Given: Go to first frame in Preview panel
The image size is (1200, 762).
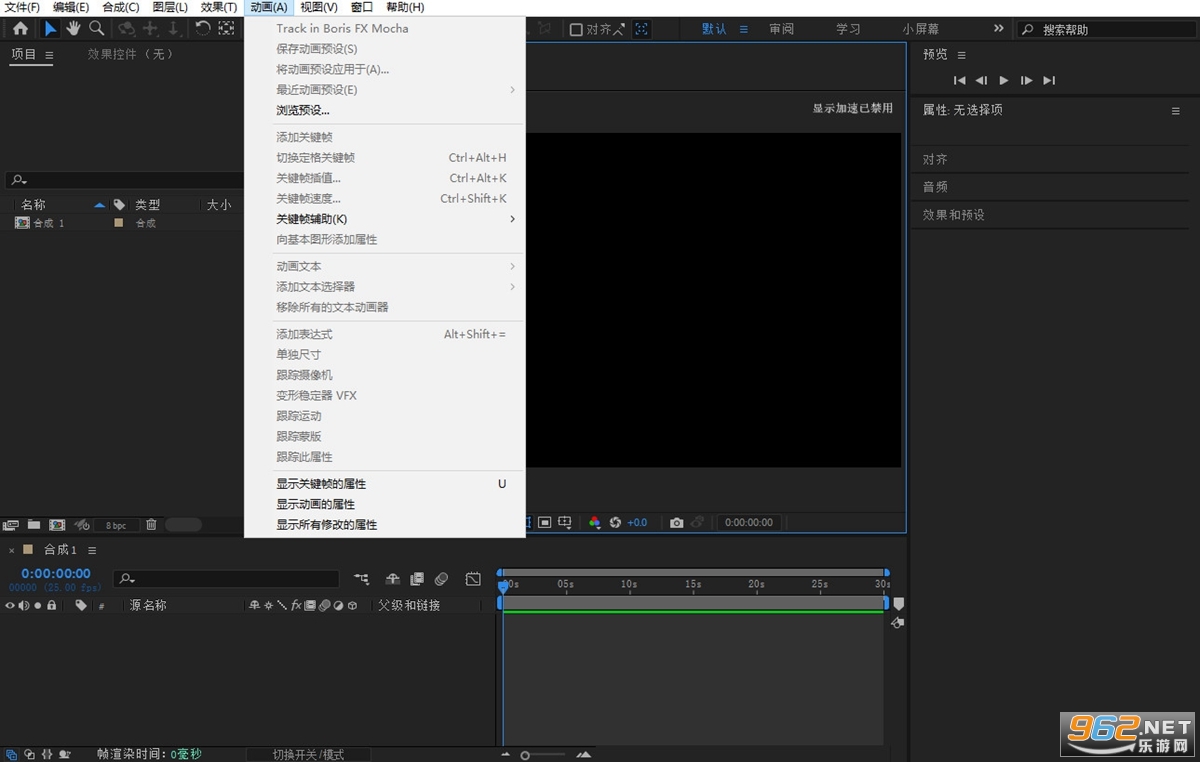Looking at the screenshot, I should click(959, 80).
